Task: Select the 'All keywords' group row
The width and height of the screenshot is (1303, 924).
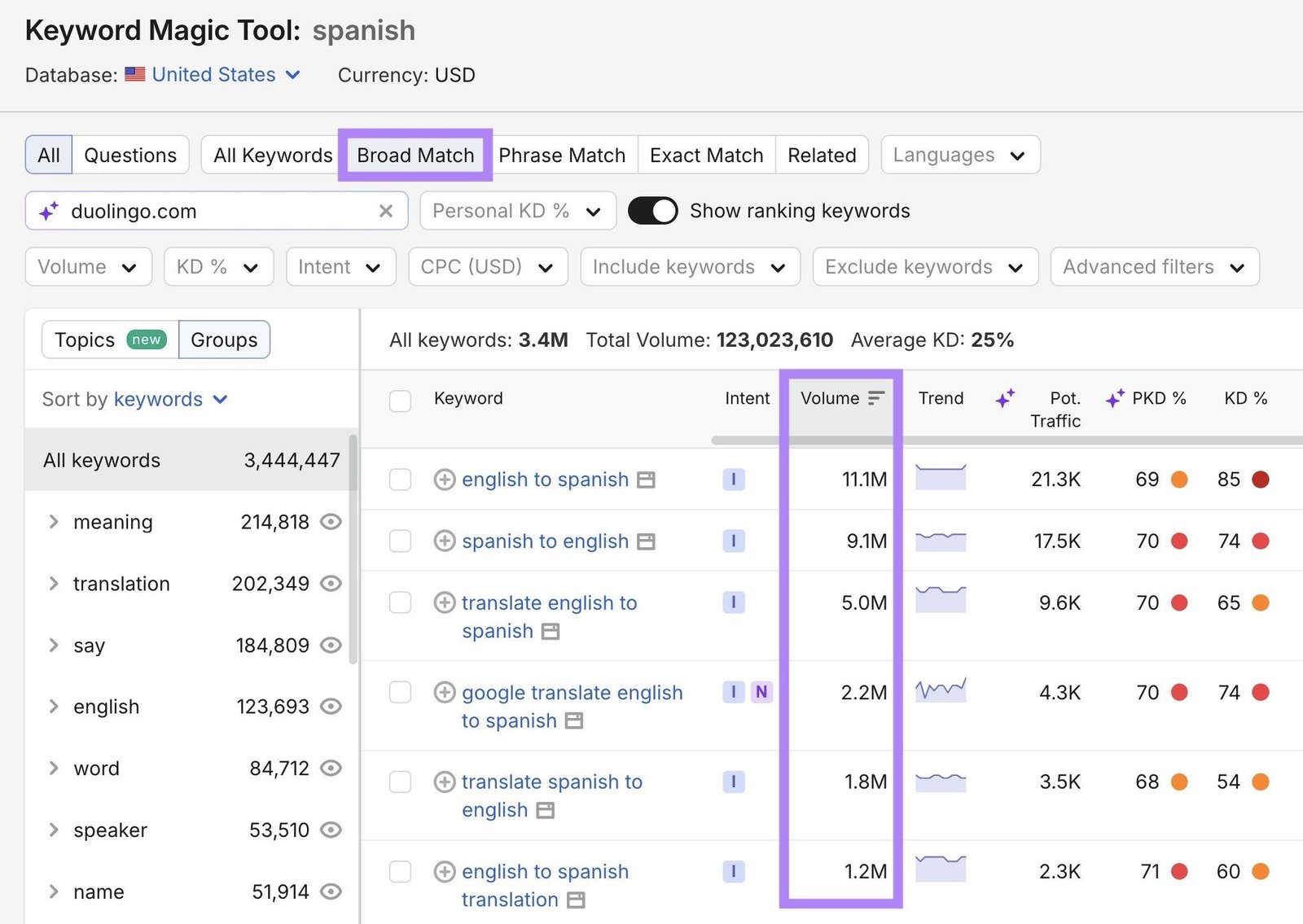Action: click(191, 460)
